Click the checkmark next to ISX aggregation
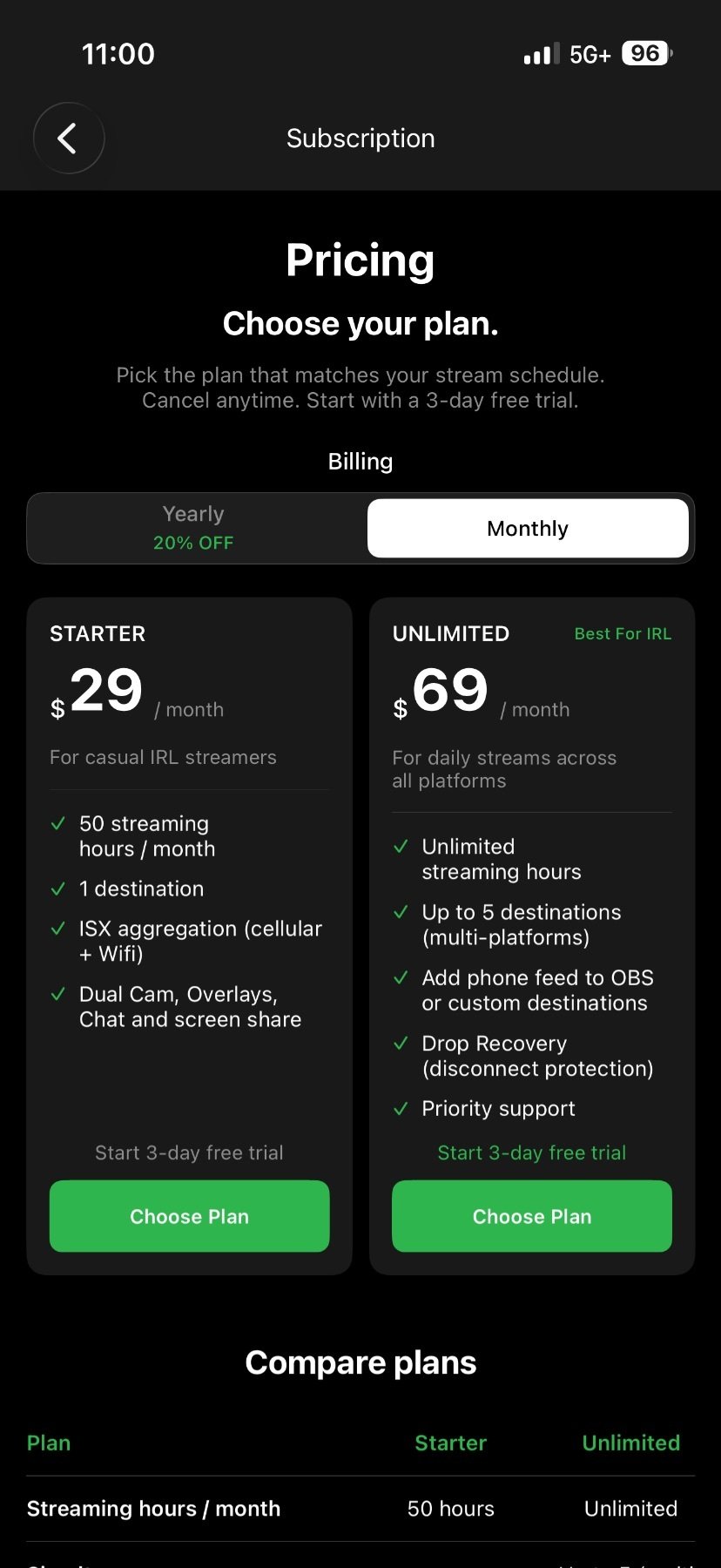 coord(59,928)
